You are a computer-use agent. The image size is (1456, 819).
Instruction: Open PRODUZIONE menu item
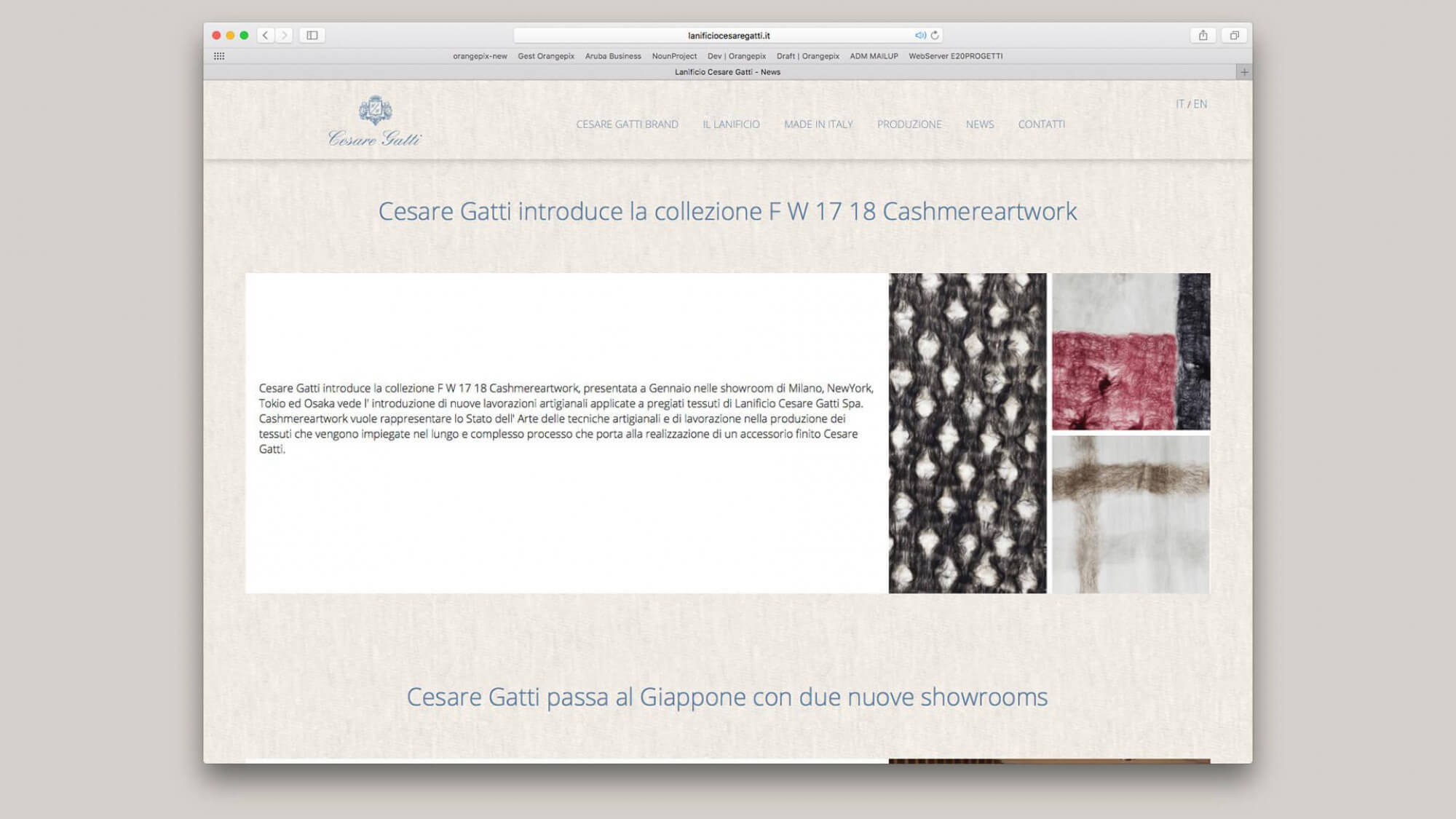pyautogui.click(x=909, y=124)
